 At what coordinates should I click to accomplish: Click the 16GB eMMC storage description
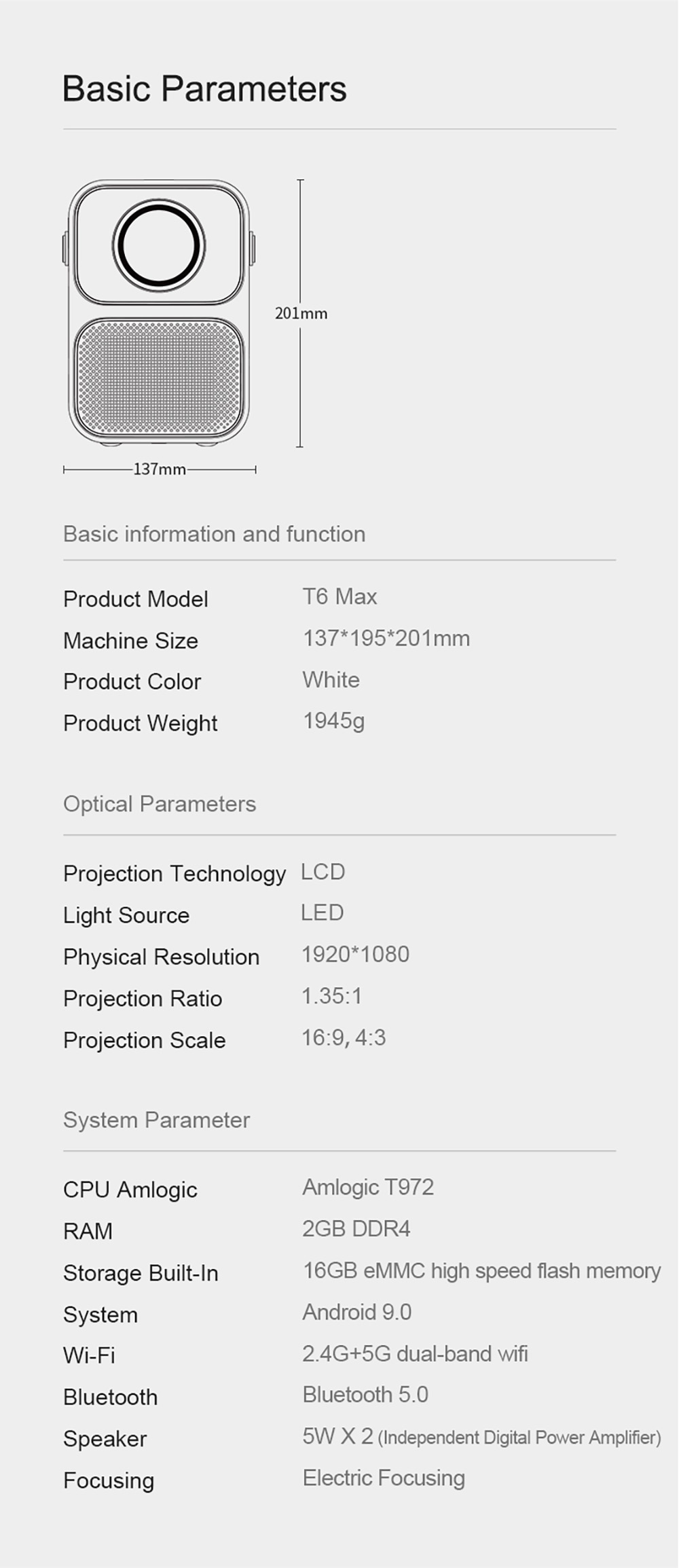(x=481, y=1270)
